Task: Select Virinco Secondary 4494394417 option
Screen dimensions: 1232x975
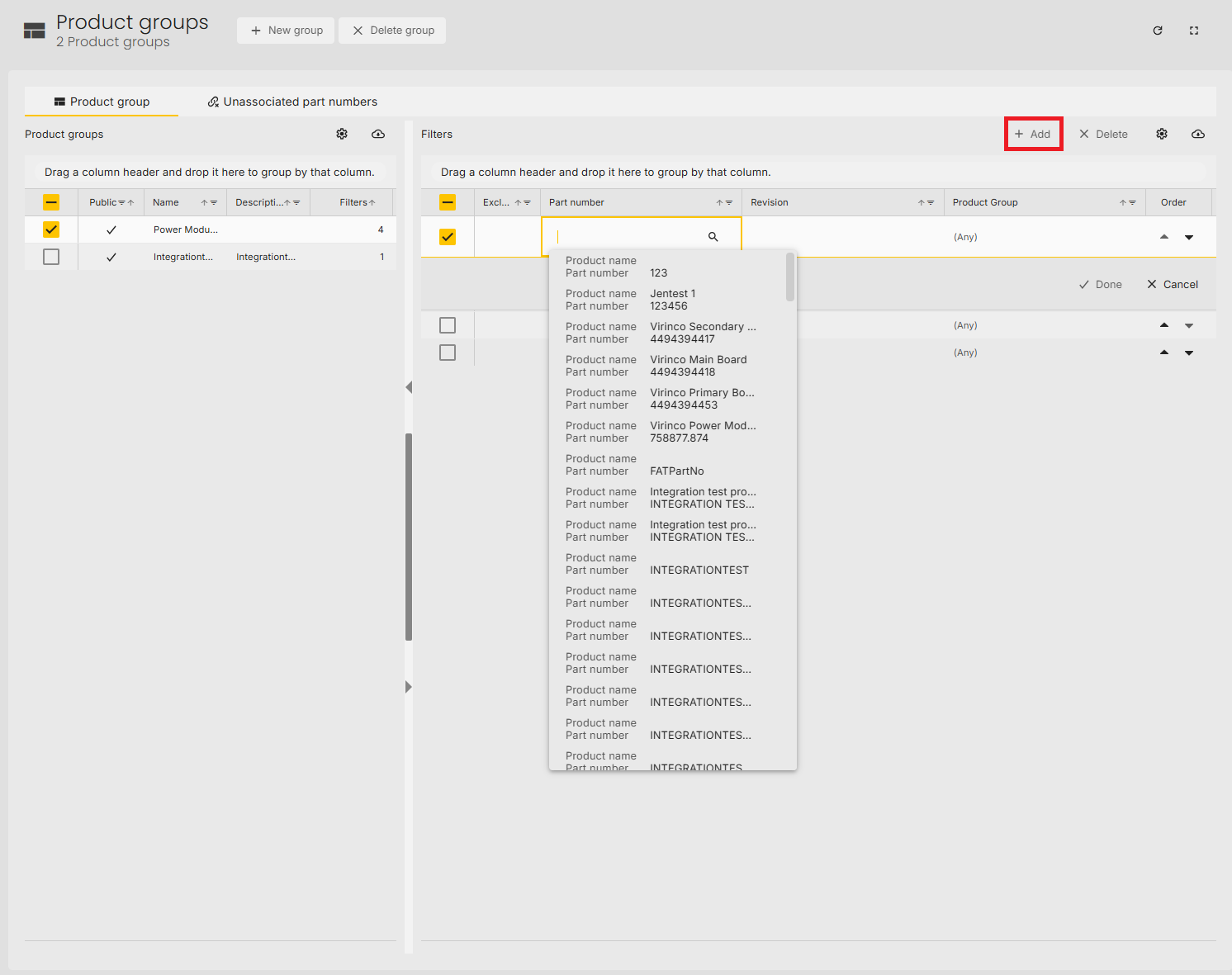Action: (667, 333)
